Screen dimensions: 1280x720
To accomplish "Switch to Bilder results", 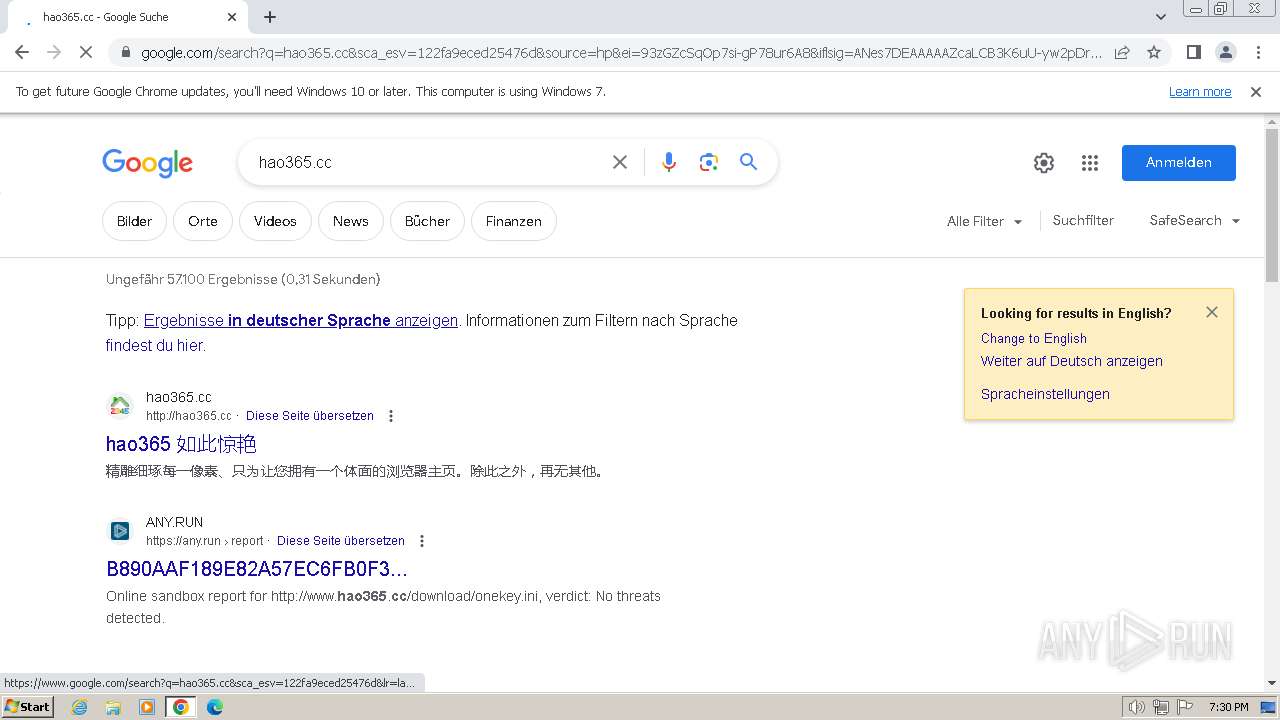I will [x=134, y=221].
